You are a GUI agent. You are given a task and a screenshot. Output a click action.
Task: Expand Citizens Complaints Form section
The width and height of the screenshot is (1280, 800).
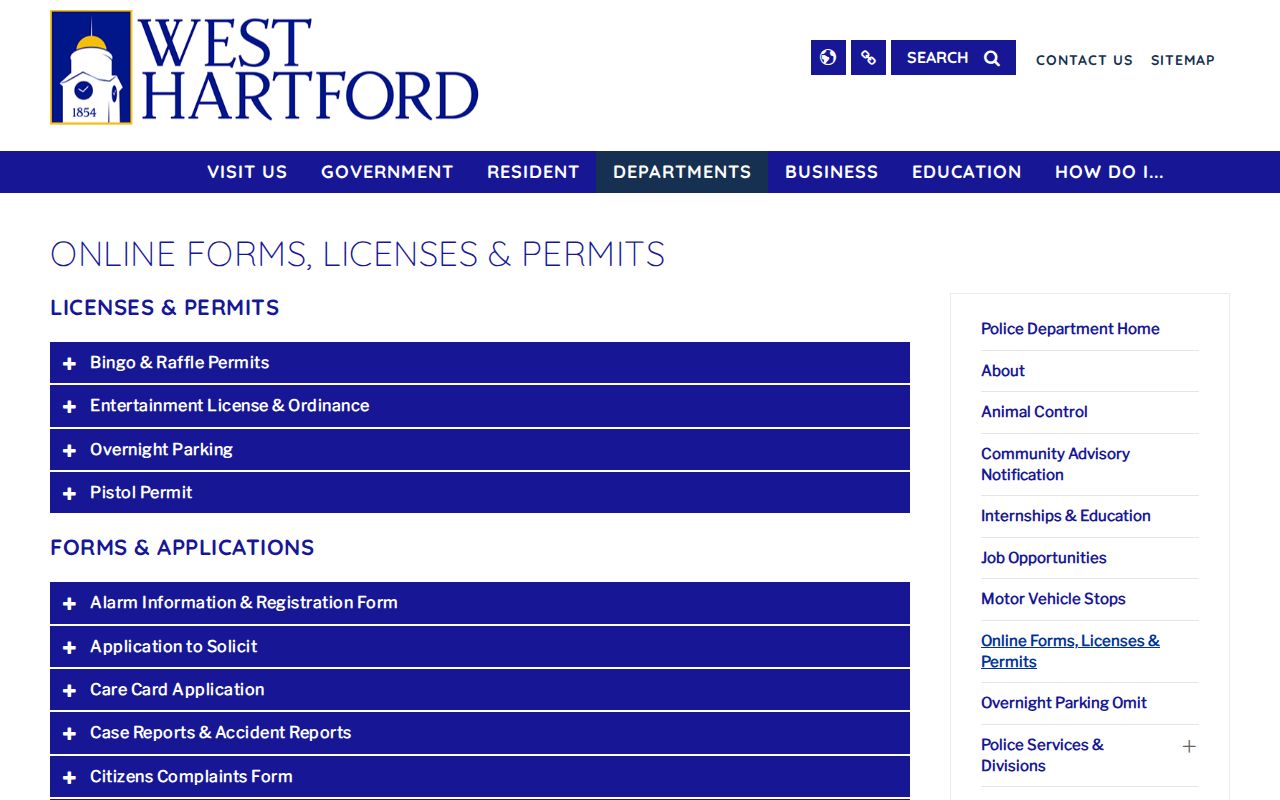point(480,777)
